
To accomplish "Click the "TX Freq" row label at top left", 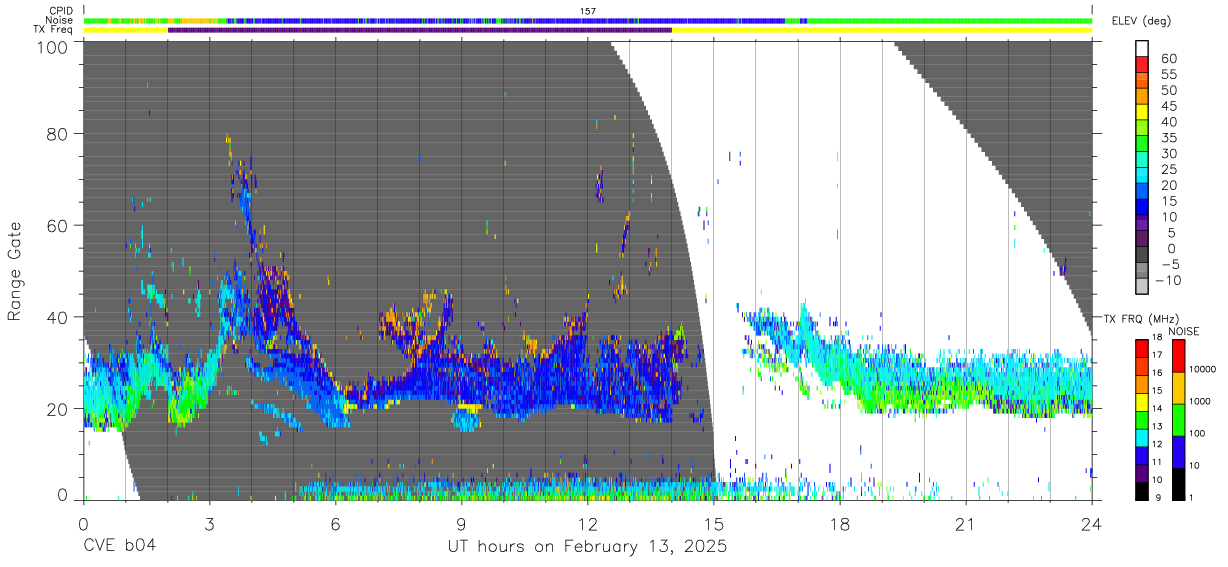I will pos(54,30).
